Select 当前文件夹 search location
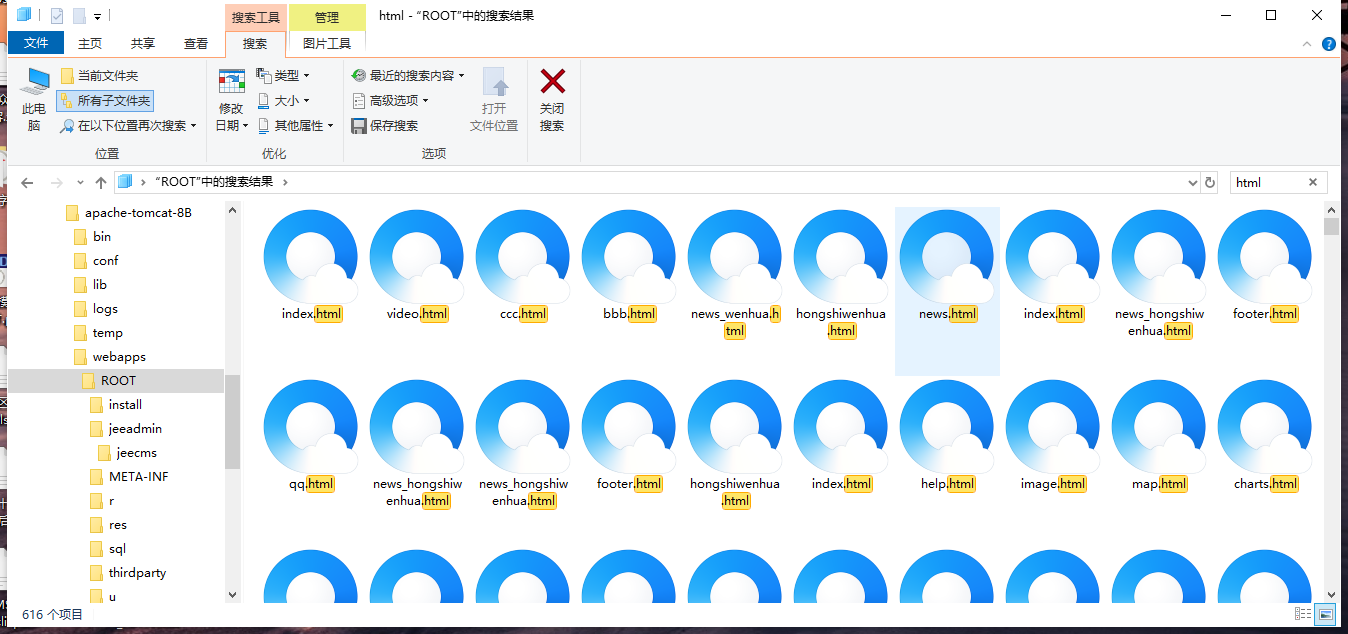This screenshot has width=1348, height=634. pos(98,75)
